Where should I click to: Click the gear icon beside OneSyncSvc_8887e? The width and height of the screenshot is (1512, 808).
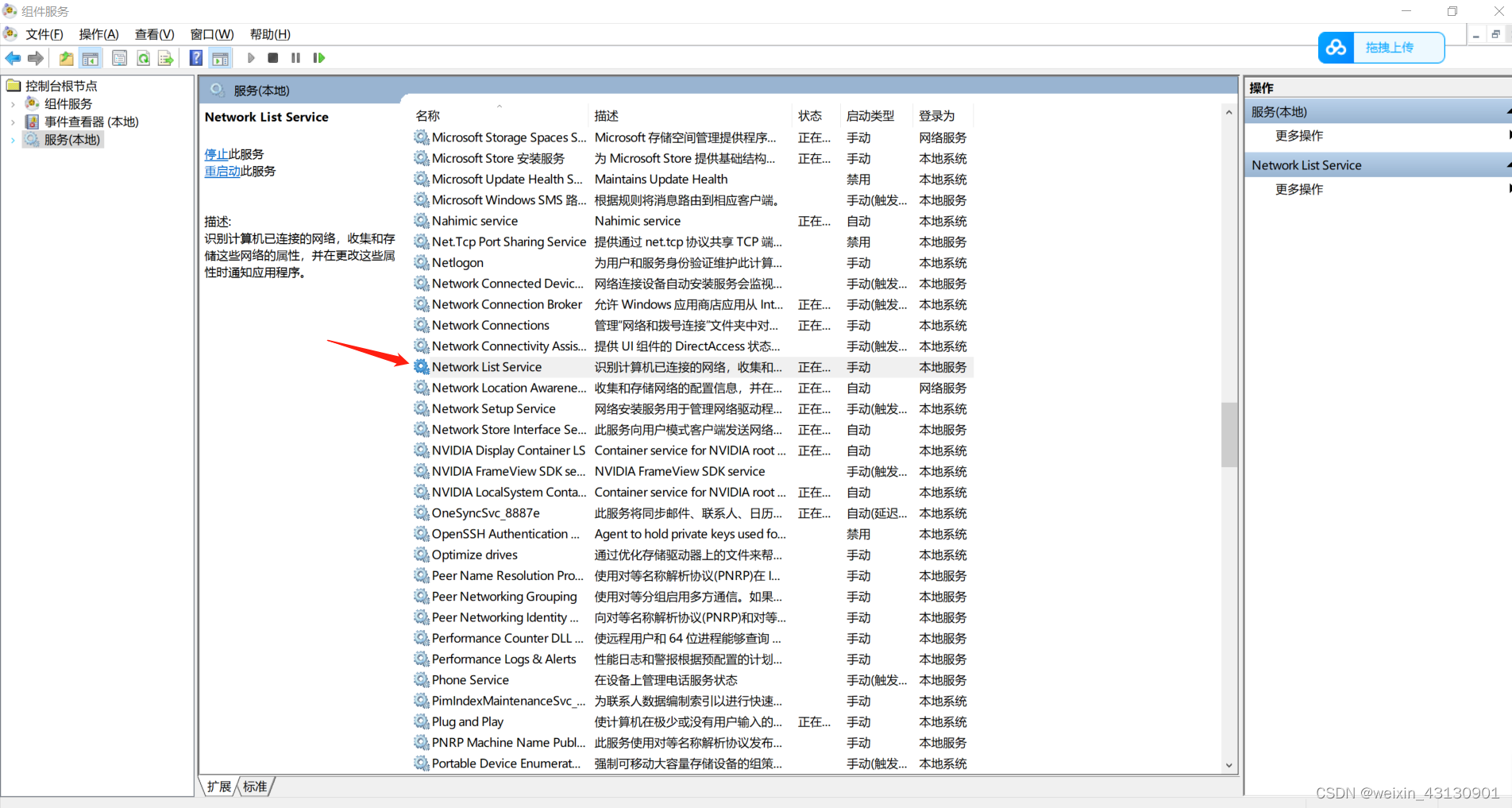(x=421, y=513)
